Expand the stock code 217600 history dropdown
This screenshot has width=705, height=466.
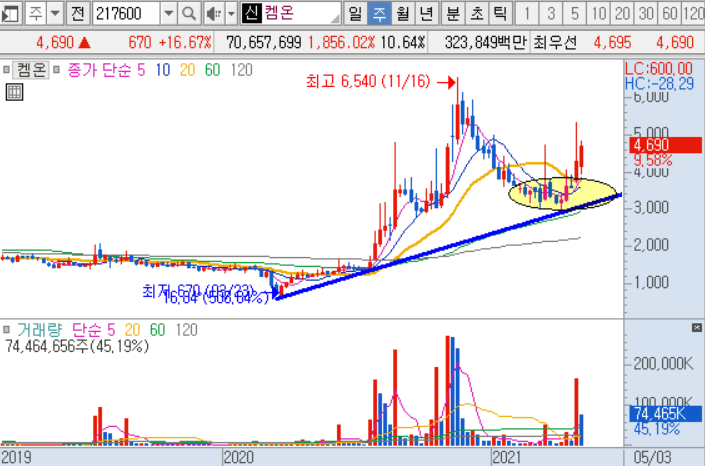[x=169, y=13]
